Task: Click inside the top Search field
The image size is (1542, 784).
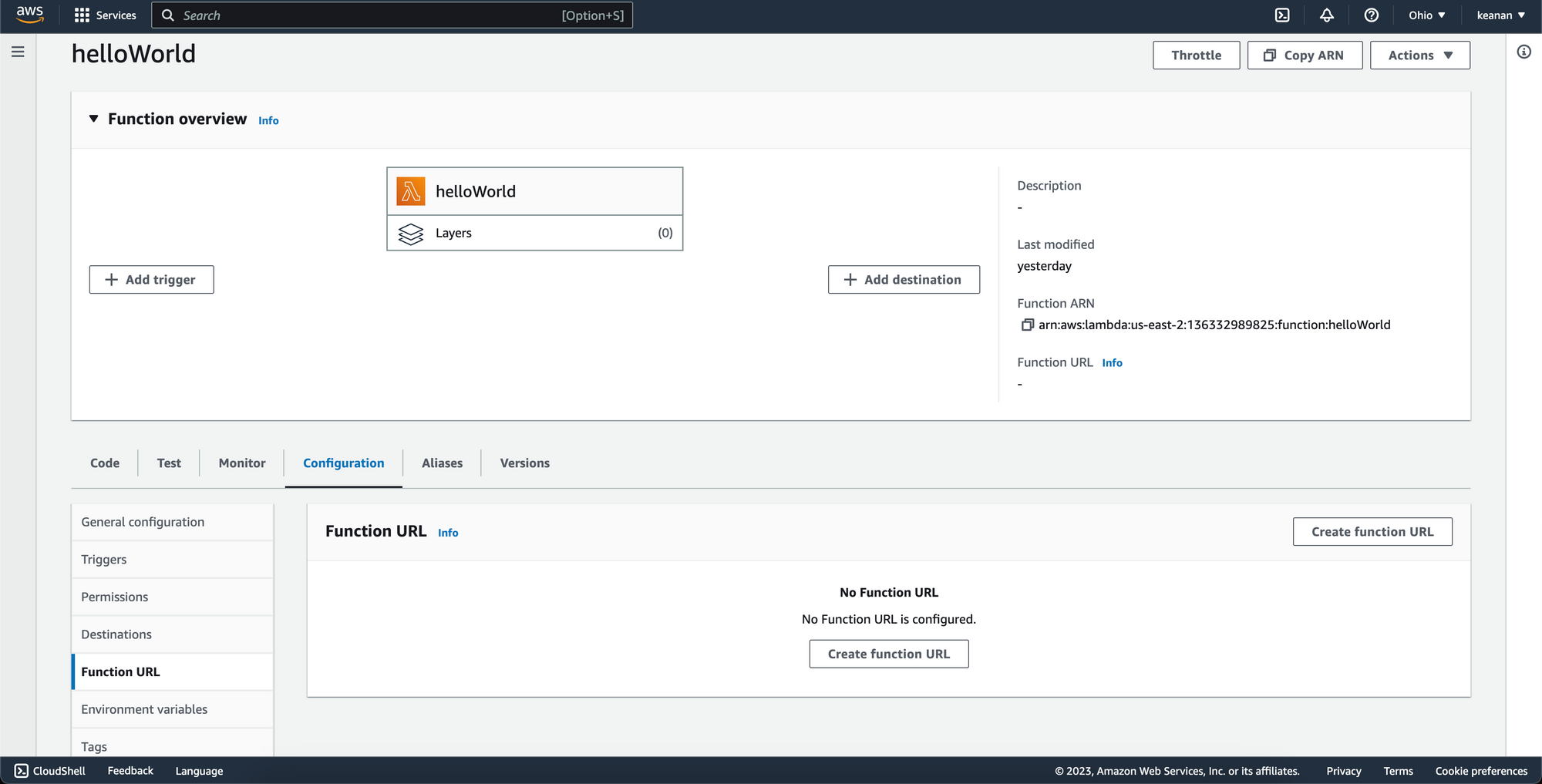Action: [392, 15]
